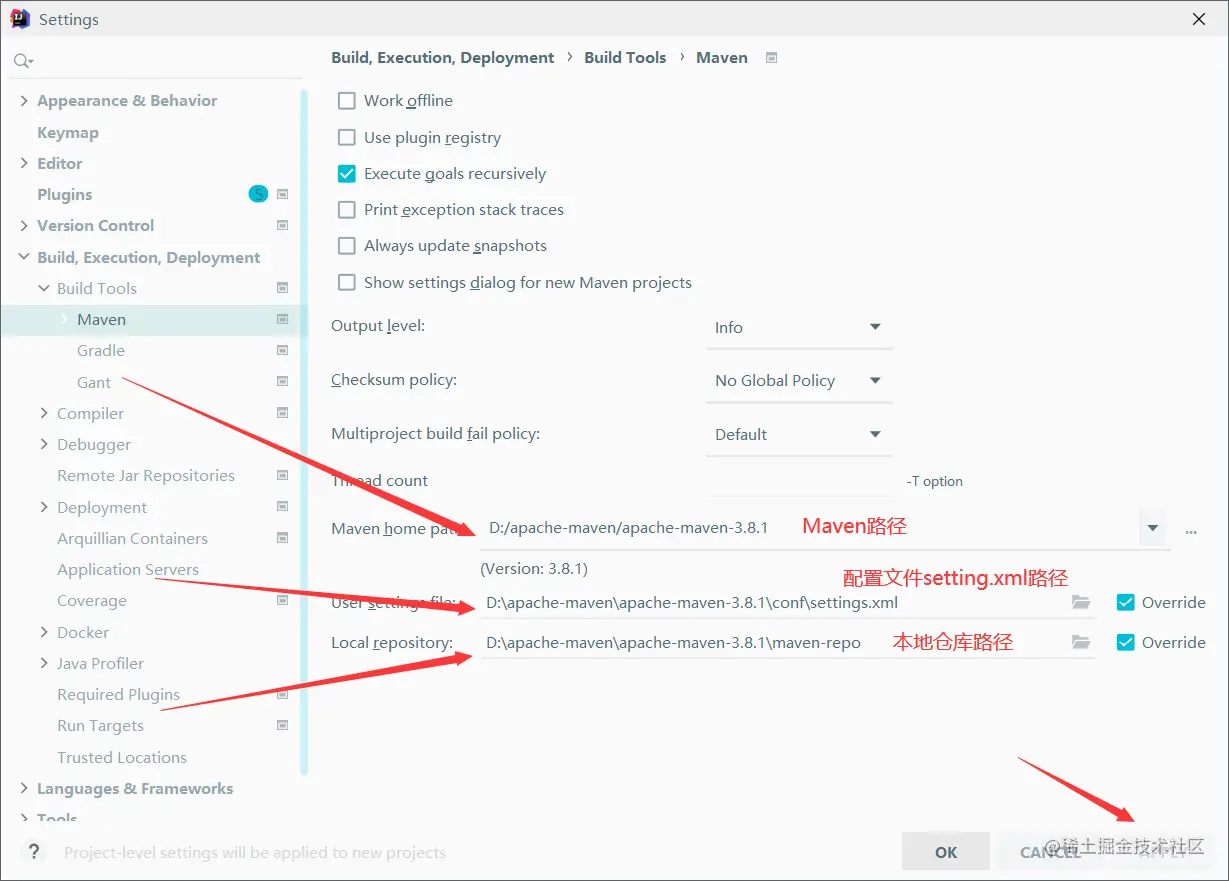Click the project-level icon on Version Control row
Image resolution: width=1229 pixels, height=881 pixels.
tap(283, 225)
